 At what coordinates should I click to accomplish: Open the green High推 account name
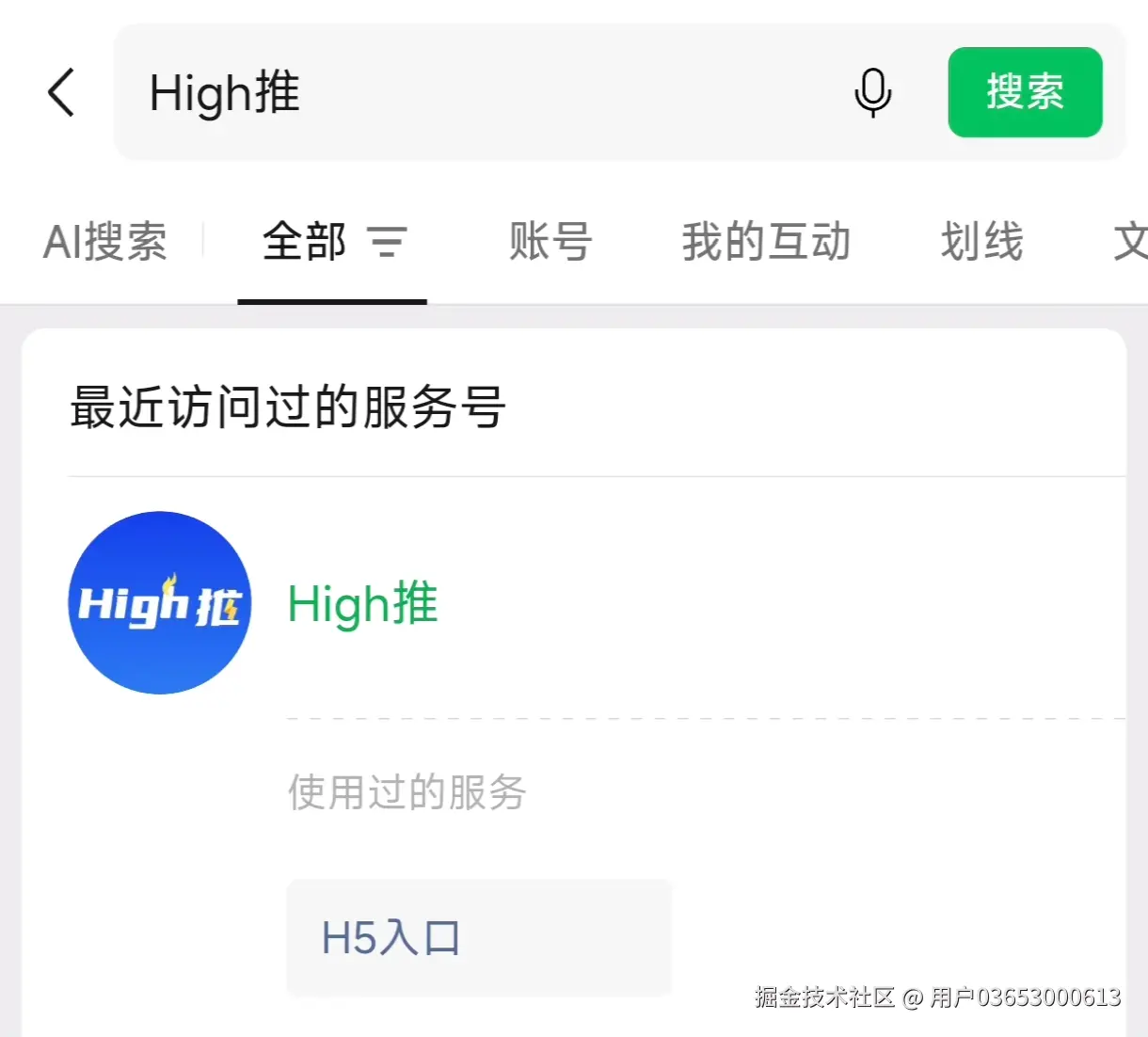pyautogui.click(x=363, y=603)
